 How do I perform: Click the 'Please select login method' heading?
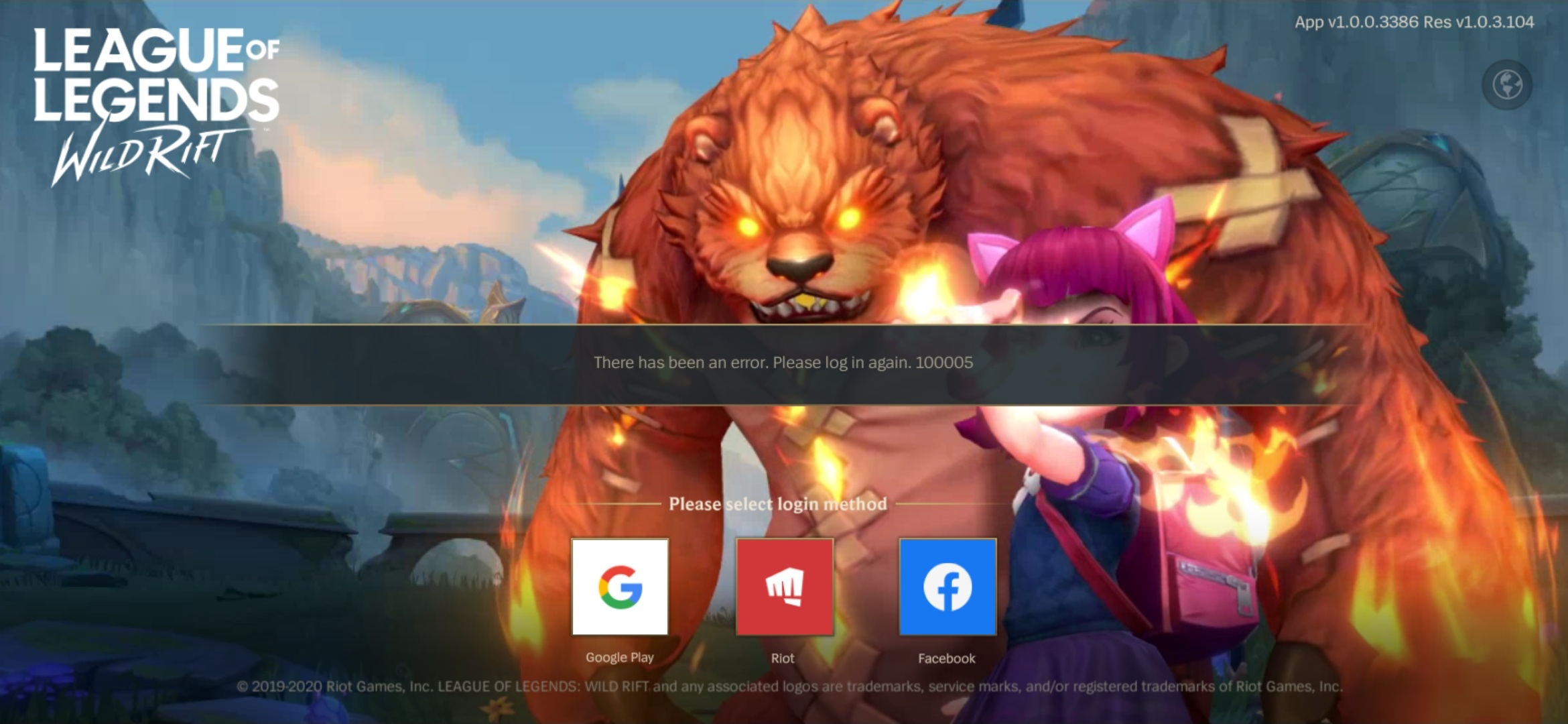pyautogui.click(x=778, y=504)
